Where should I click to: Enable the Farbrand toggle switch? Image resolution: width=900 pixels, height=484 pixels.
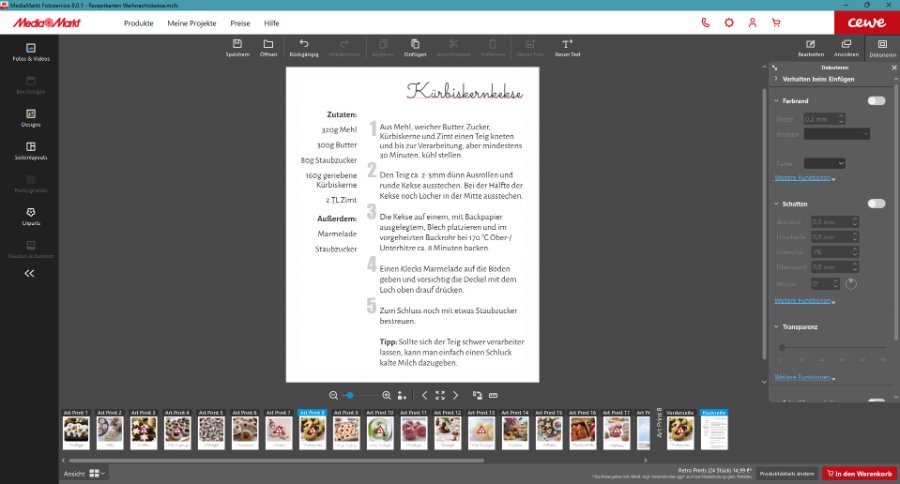(876, 101)
